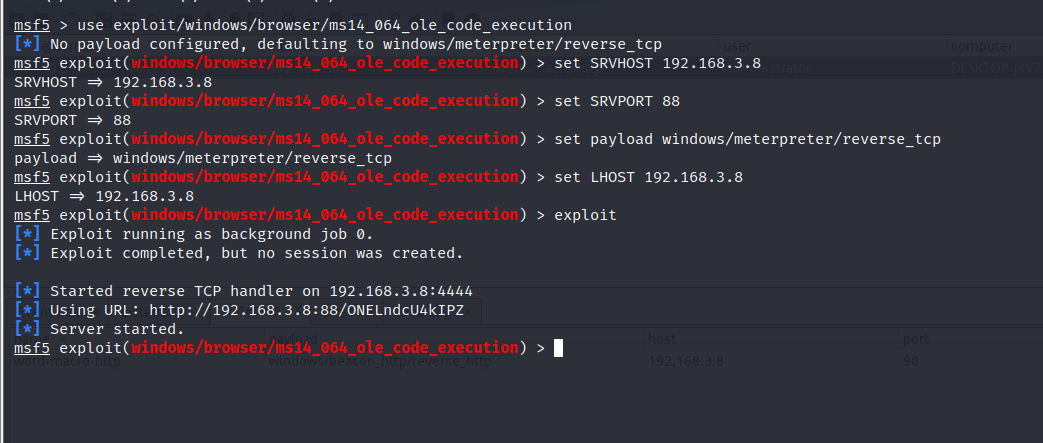The width and height of the screenshot is (1043, 443).
Task: Click the 'computer' column header in background window
Action: 982,46
